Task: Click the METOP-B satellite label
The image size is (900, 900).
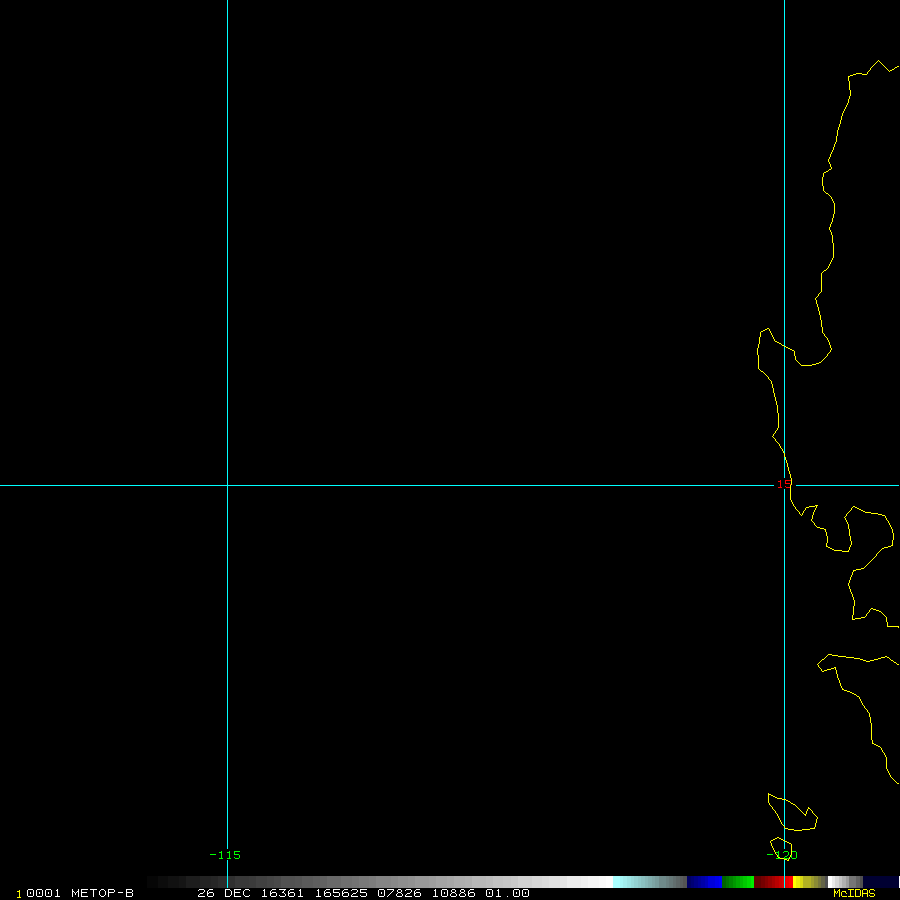Action: [x=102, y=893]
